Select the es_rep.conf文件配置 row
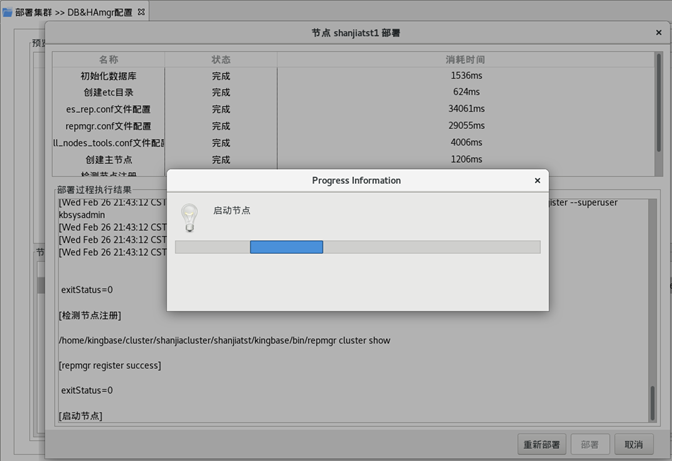The image size is (673, 462). tap(108, 110)
